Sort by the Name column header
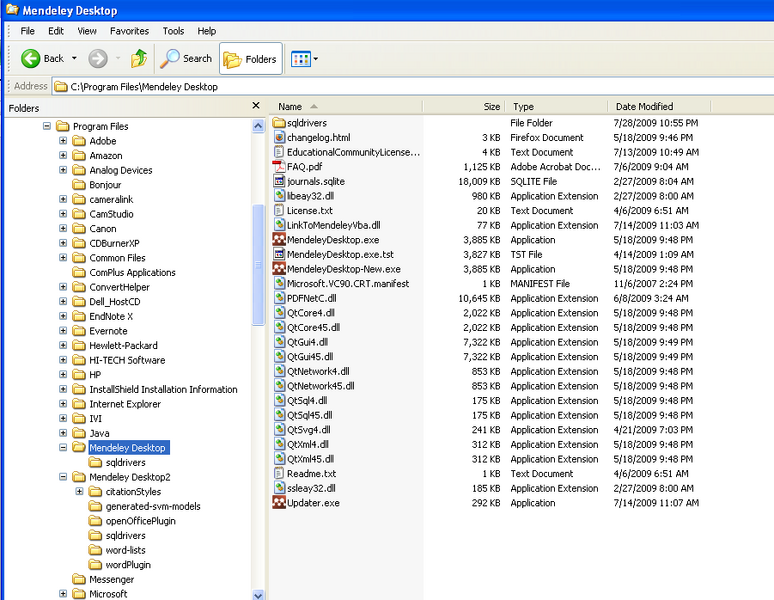 click(x=346, y=107)
